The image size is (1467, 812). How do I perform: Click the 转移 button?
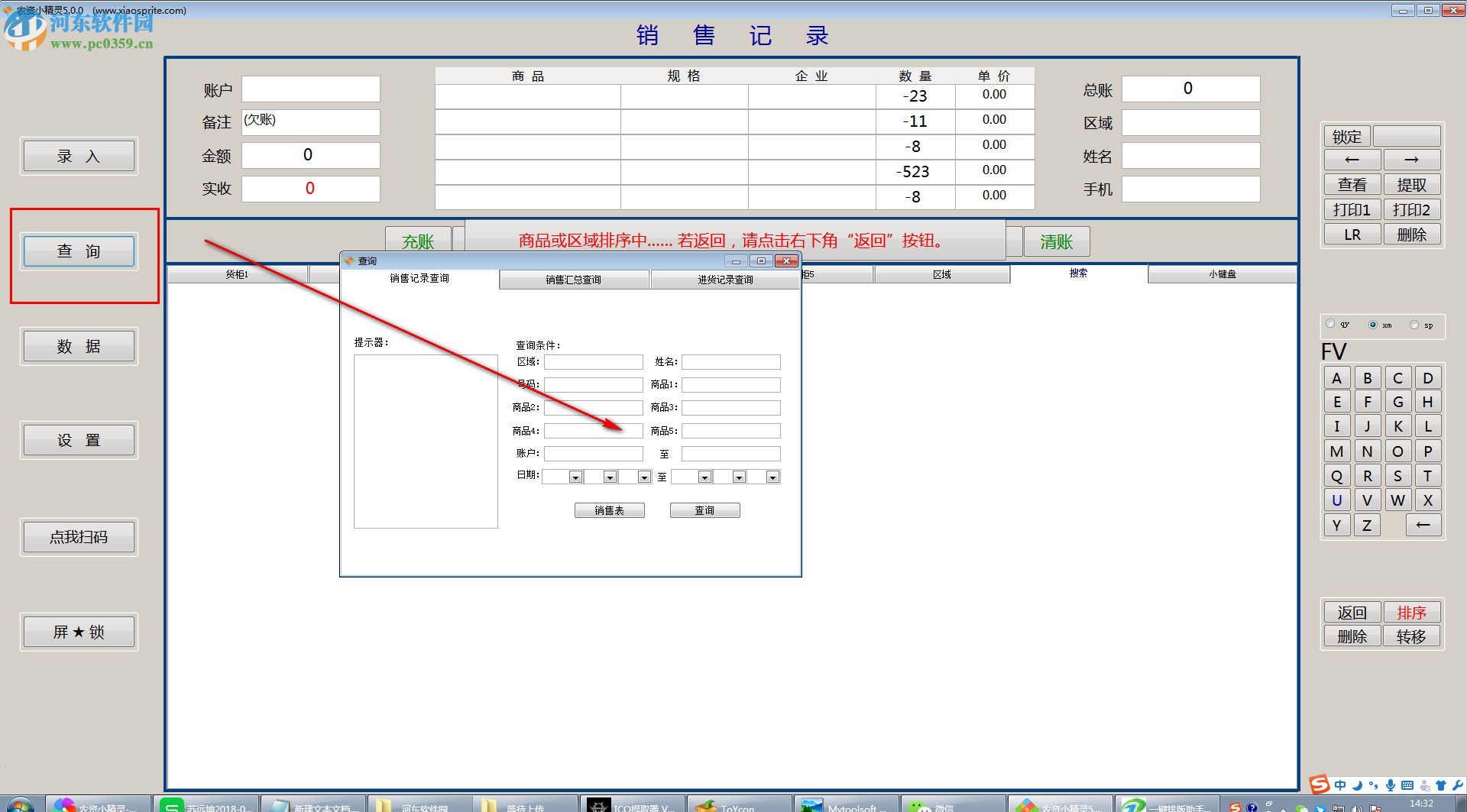tap(1411, 636)
